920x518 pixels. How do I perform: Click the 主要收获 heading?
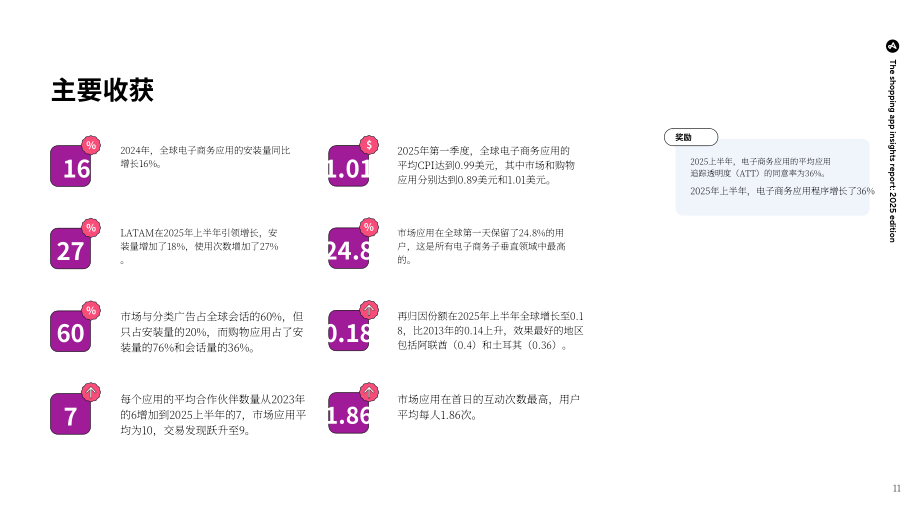103,90
